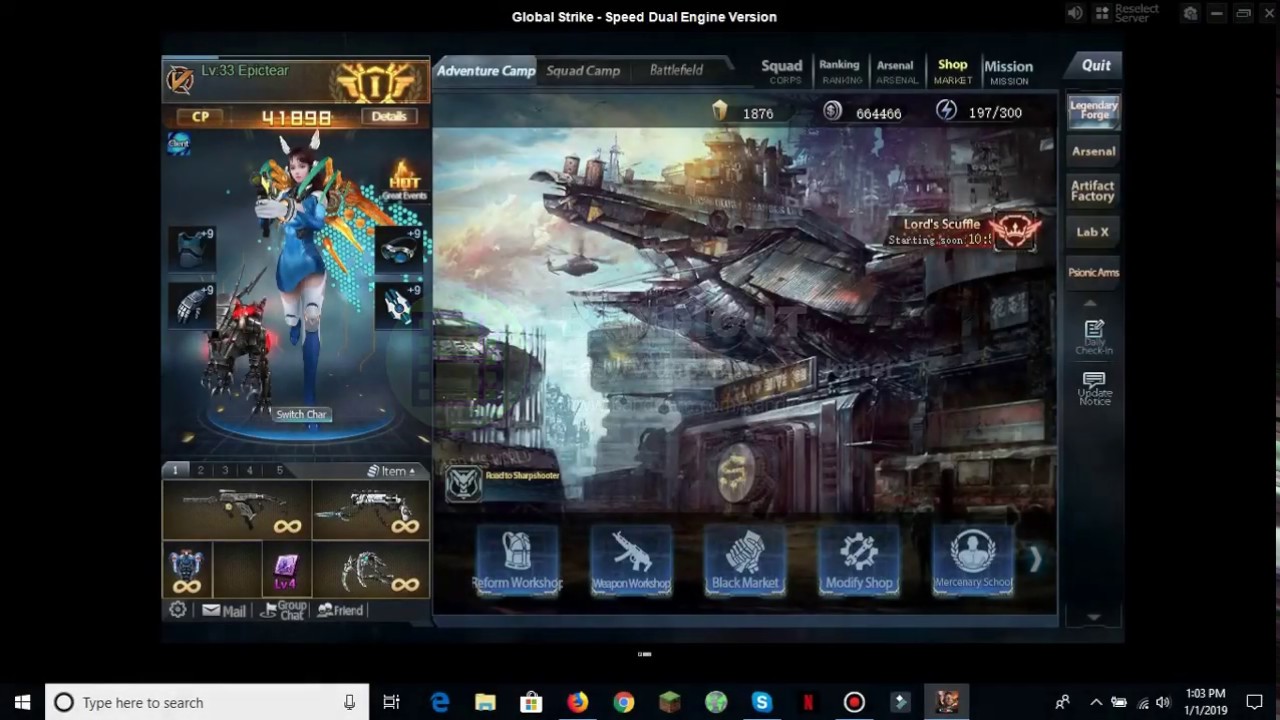The width and height of the screenshot is (1280, 720).
Task: Click the Windows search box
Action: coord(206,702)
